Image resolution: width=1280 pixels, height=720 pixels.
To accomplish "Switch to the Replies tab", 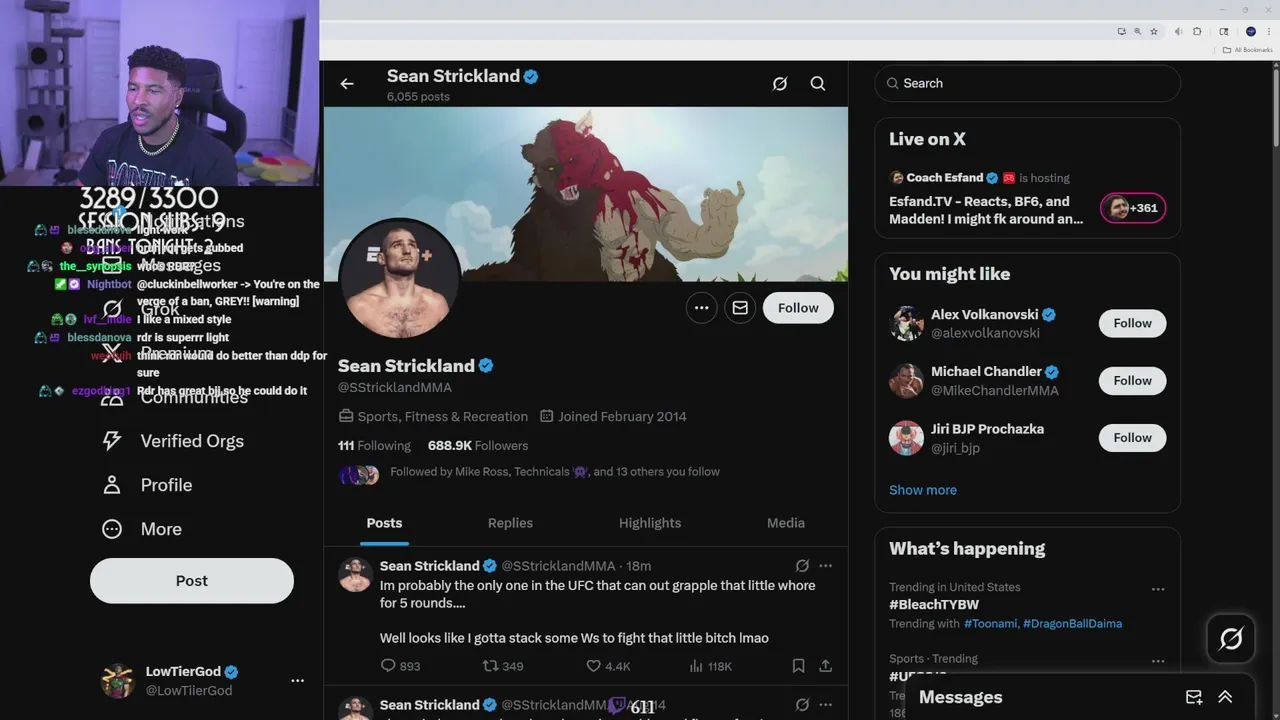I will pos(510,523).
